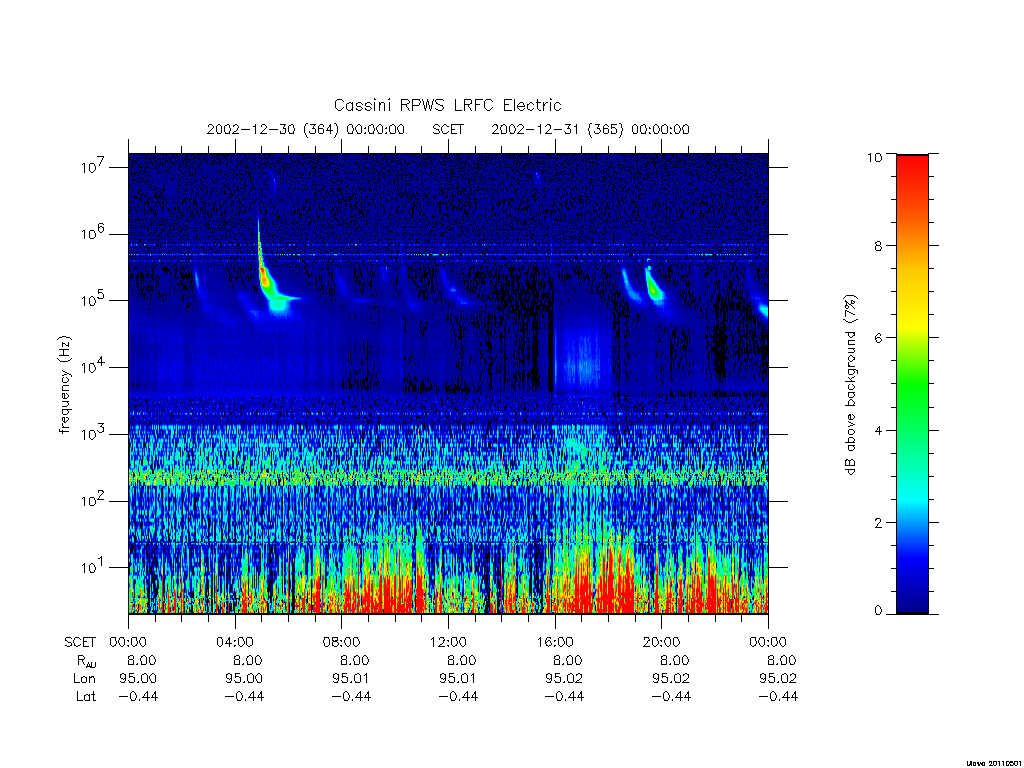Click the green burst near 19:30
This screenshot has height=768, width=1024.
pyautogui.click(x=653, y=285)
